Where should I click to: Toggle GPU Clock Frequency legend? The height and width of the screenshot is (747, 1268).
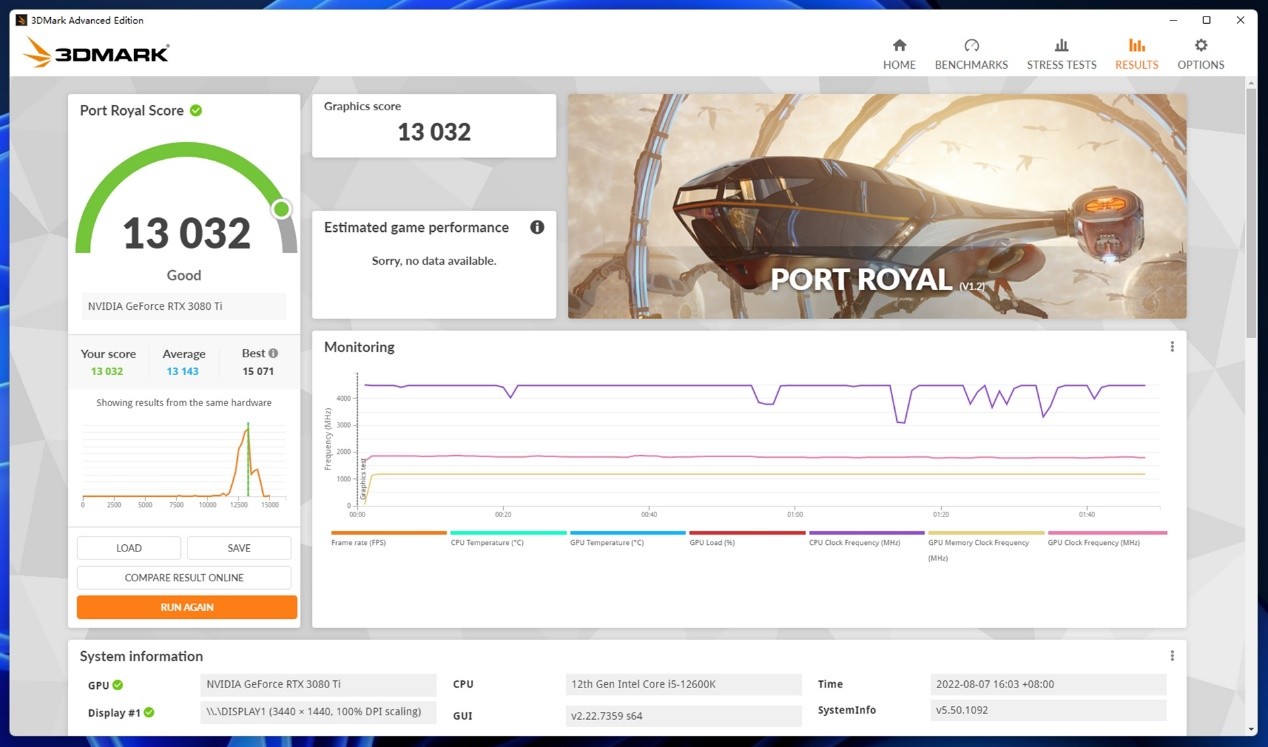coord(1107,538)
